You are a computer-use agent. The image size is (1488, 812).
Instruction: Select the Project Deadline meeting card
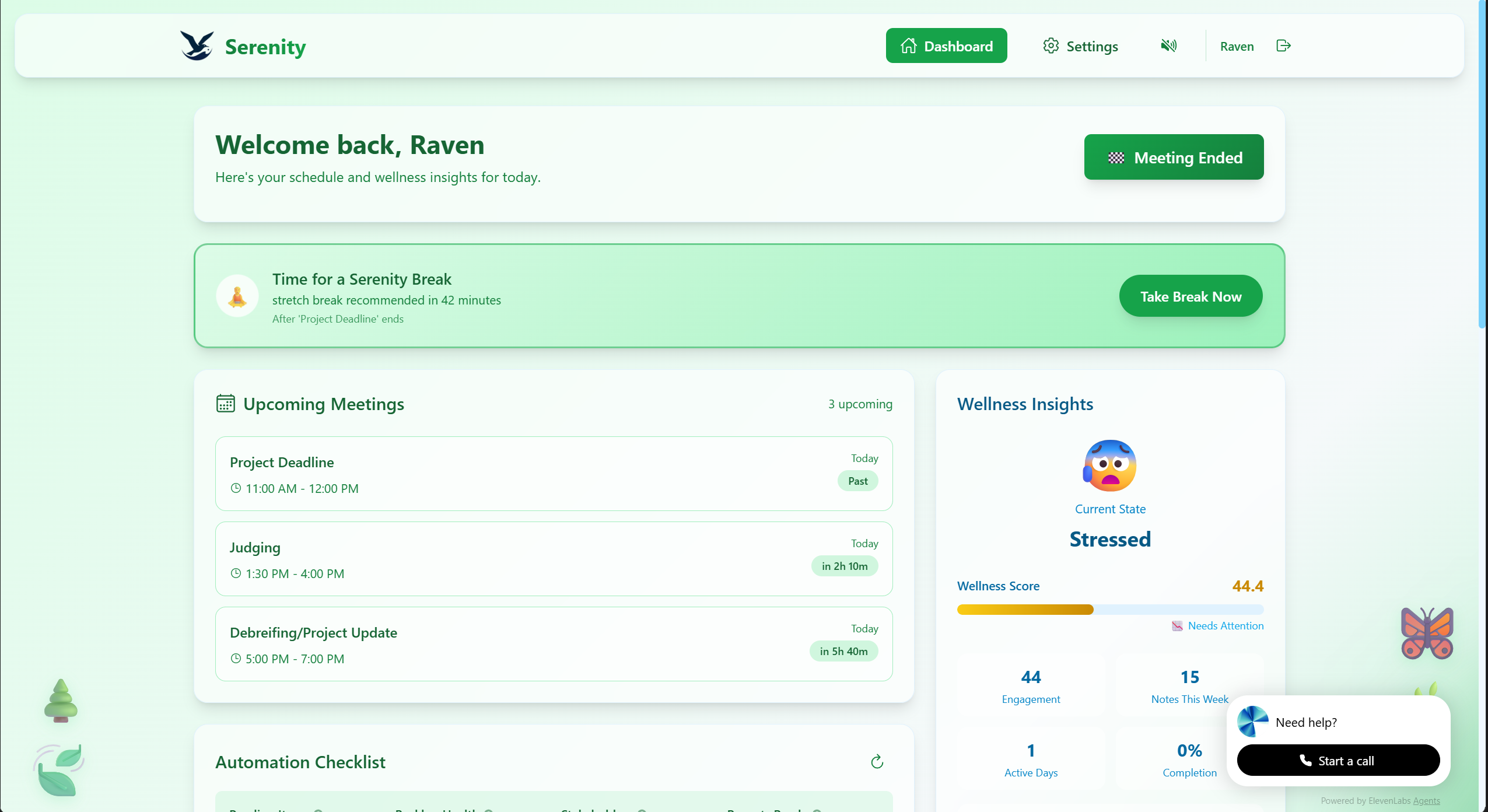pos(553,474)
